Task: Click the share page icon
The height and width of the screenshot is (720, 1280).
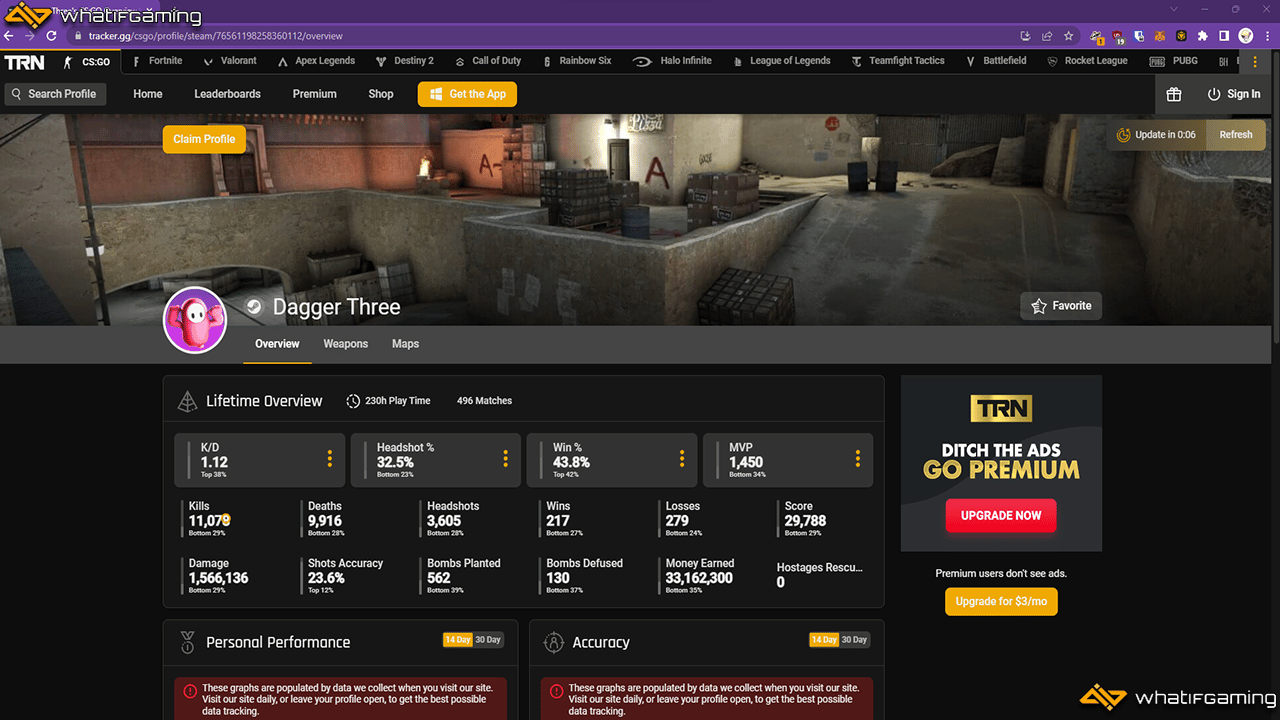Action: click(1046, 36)
